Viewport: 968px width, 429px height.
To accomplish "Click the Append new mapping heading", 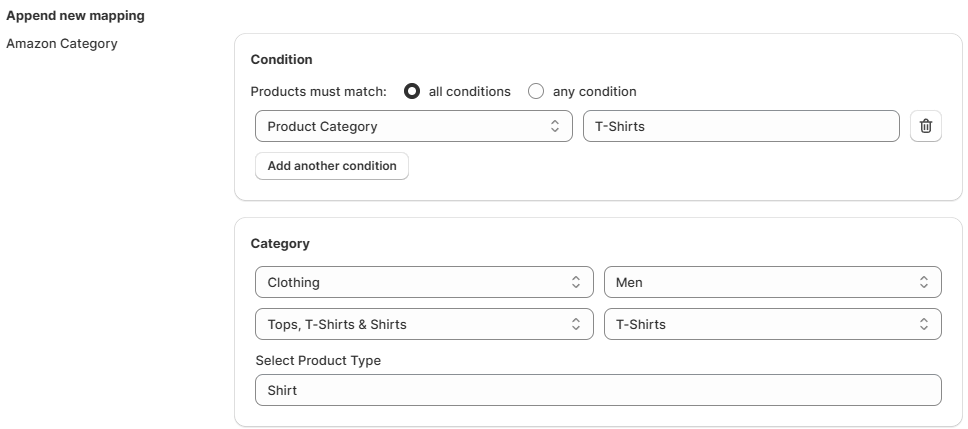I will pyautogui.click(x=75, y=15).
